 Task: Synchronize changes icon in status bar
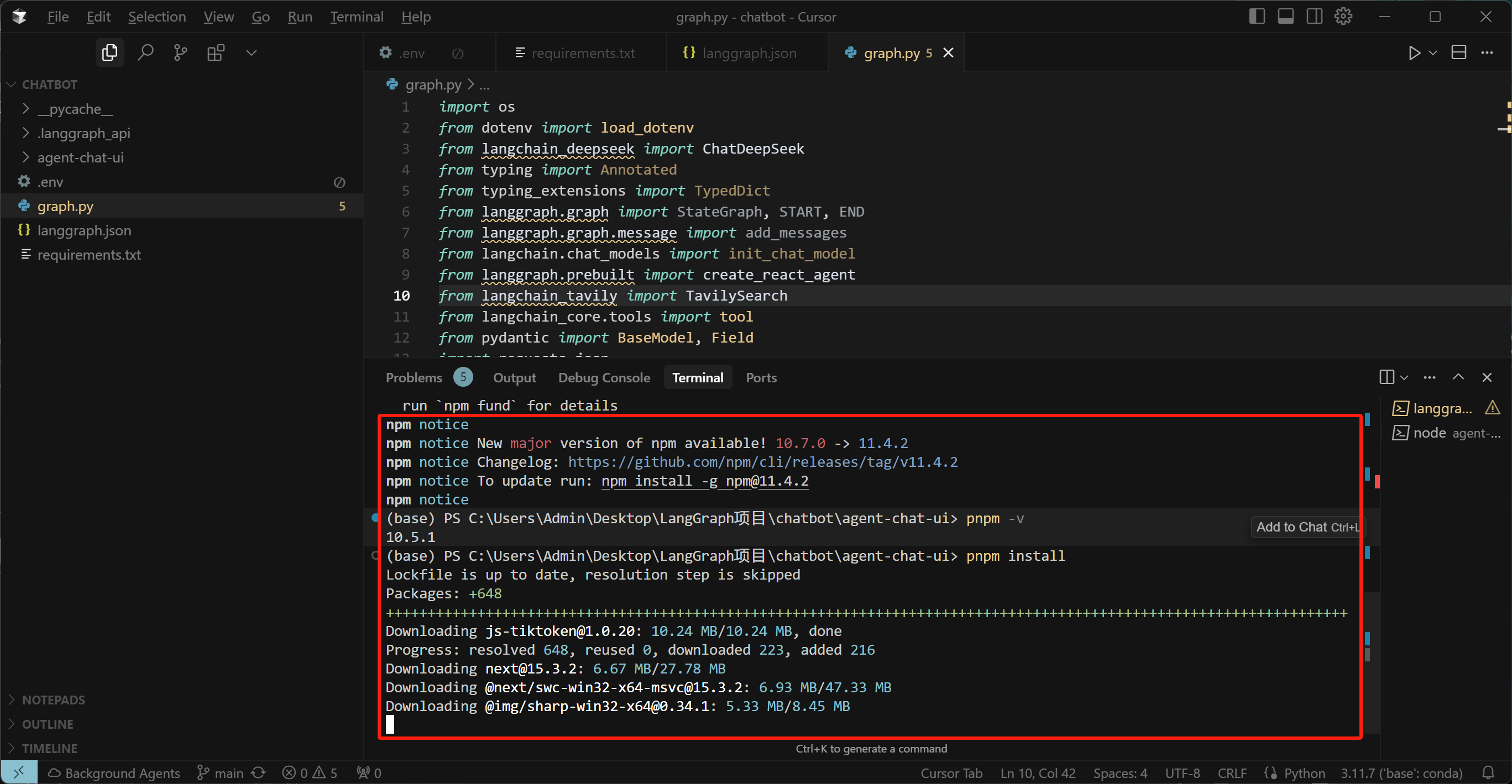259,773
